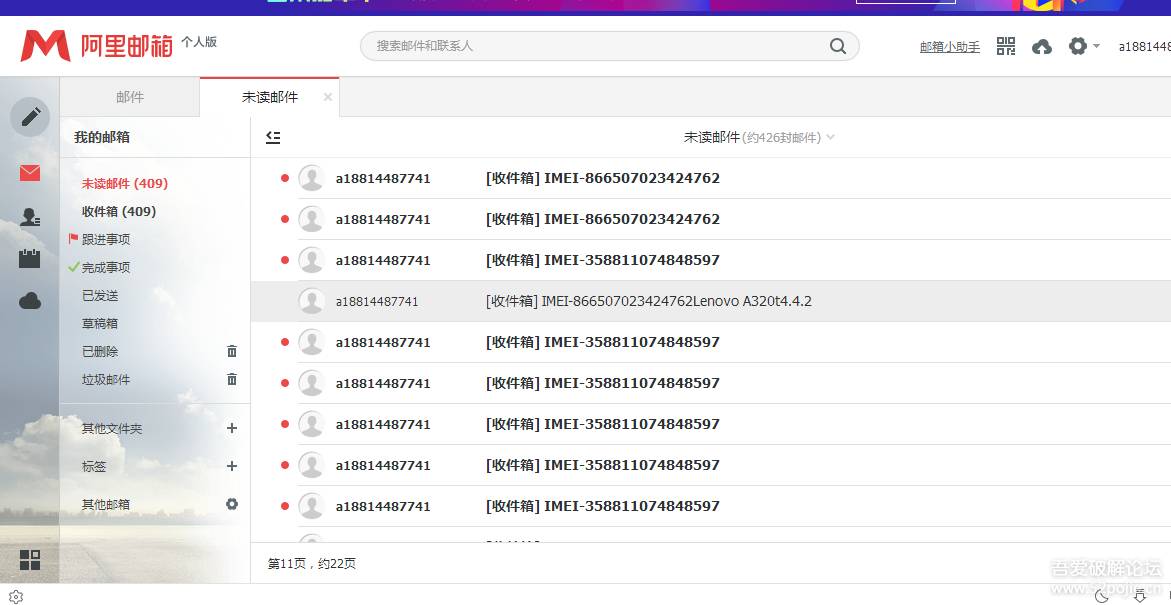Expand the 未读邮件 filter dropdown
Viewport: 1171px width, 605px height.
tap(830, 138)
